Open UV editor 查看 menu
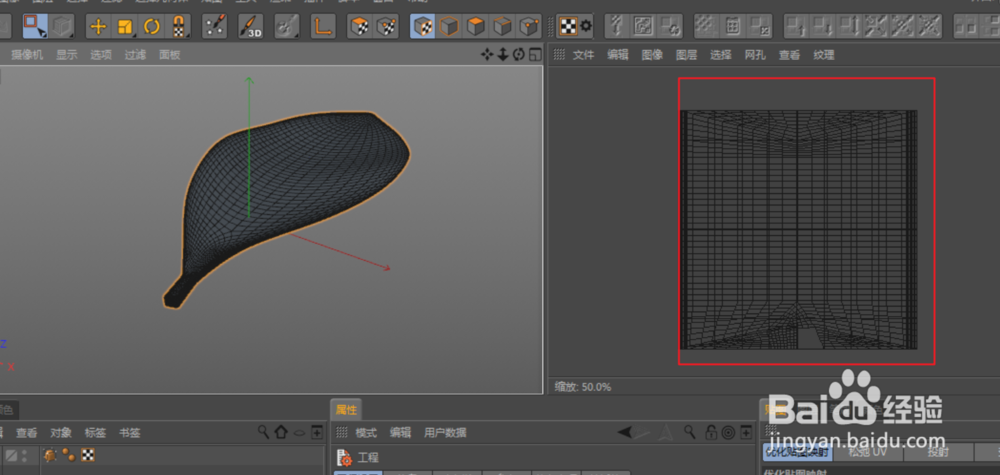The height and width of the screenshot is (475, 1000). (790, 55)
